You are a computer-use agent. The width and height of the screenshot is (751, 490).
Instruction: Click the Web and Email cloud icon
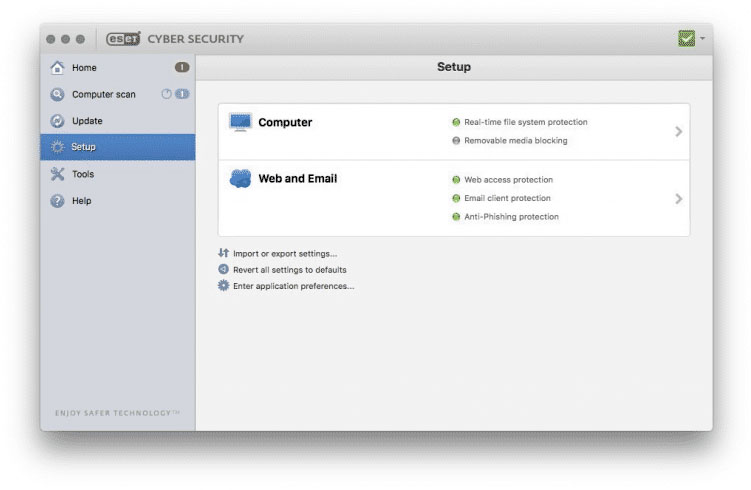coord(240,180)
